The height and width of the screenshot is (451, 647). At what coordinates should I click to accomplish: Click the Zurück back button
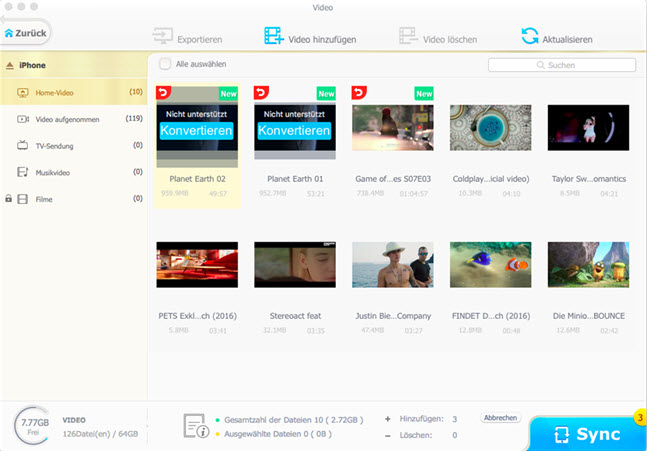[24, 32]
